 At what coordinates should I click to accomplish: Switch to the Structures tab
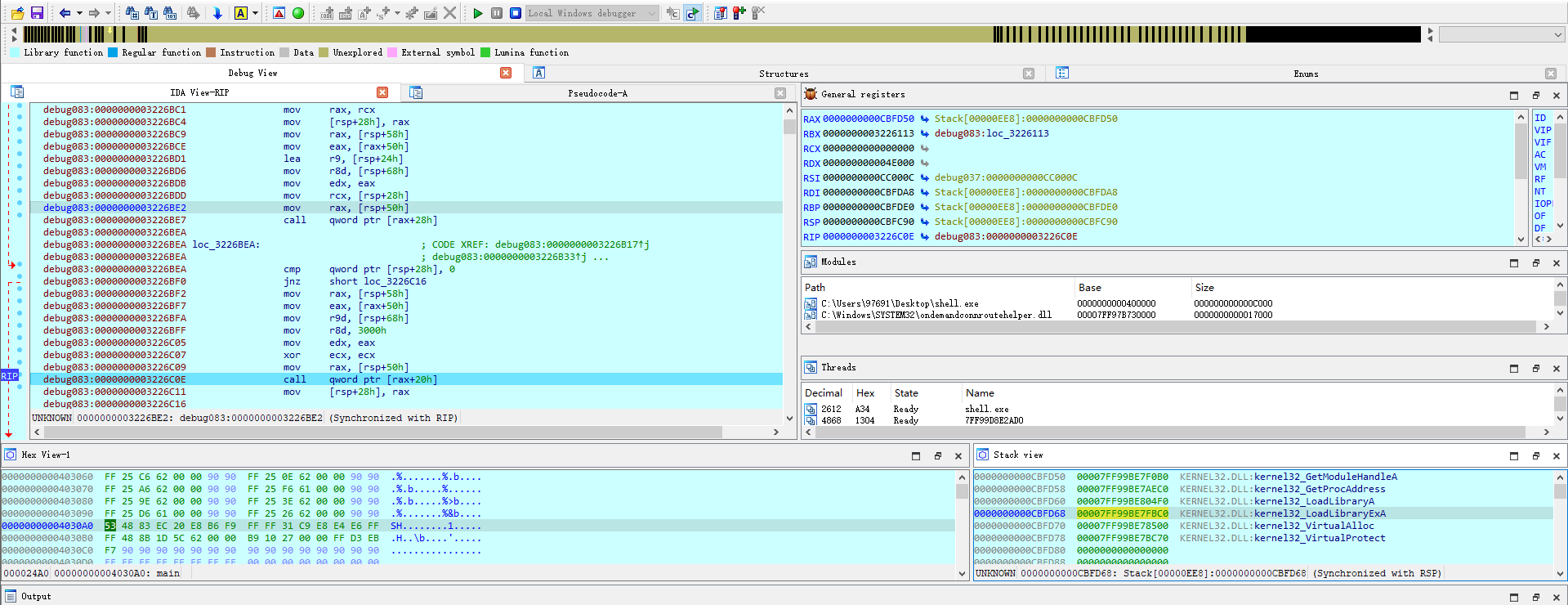tap(784, 74)
